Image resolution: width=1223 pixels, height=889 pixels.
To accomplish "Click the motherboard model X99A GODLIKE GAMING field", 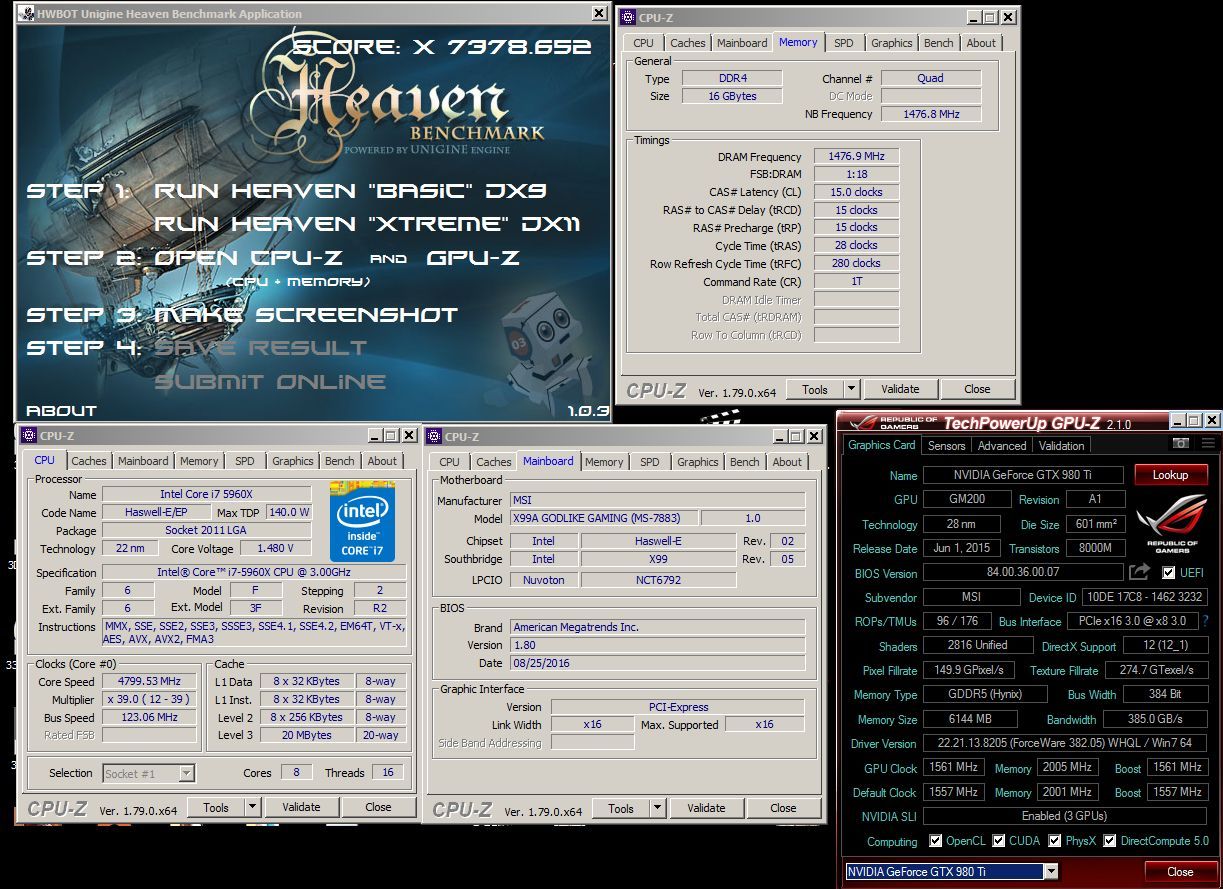I will click(603, 518).
